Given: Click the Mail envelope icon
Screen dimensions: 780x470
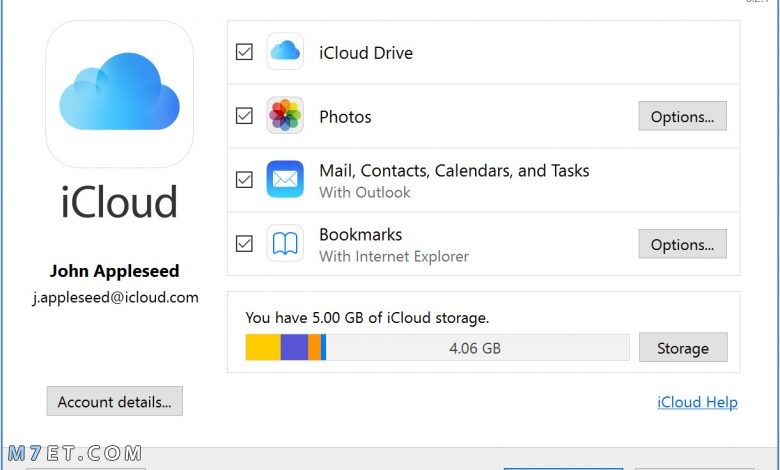Looking at the screenshot, I should click(285, 179).
